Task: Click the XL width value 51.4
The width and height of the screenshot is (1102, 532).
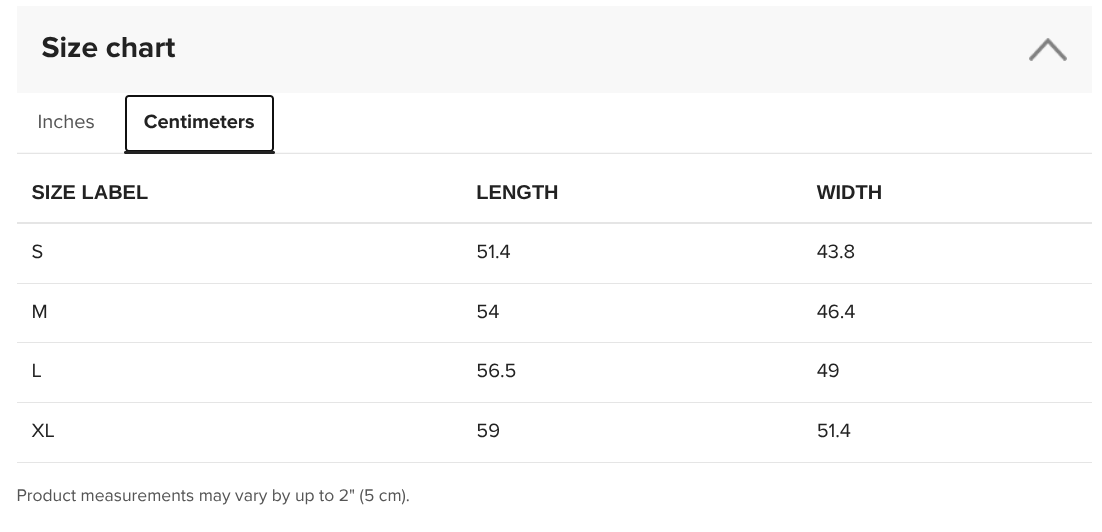Action: (x=834, y=431)
